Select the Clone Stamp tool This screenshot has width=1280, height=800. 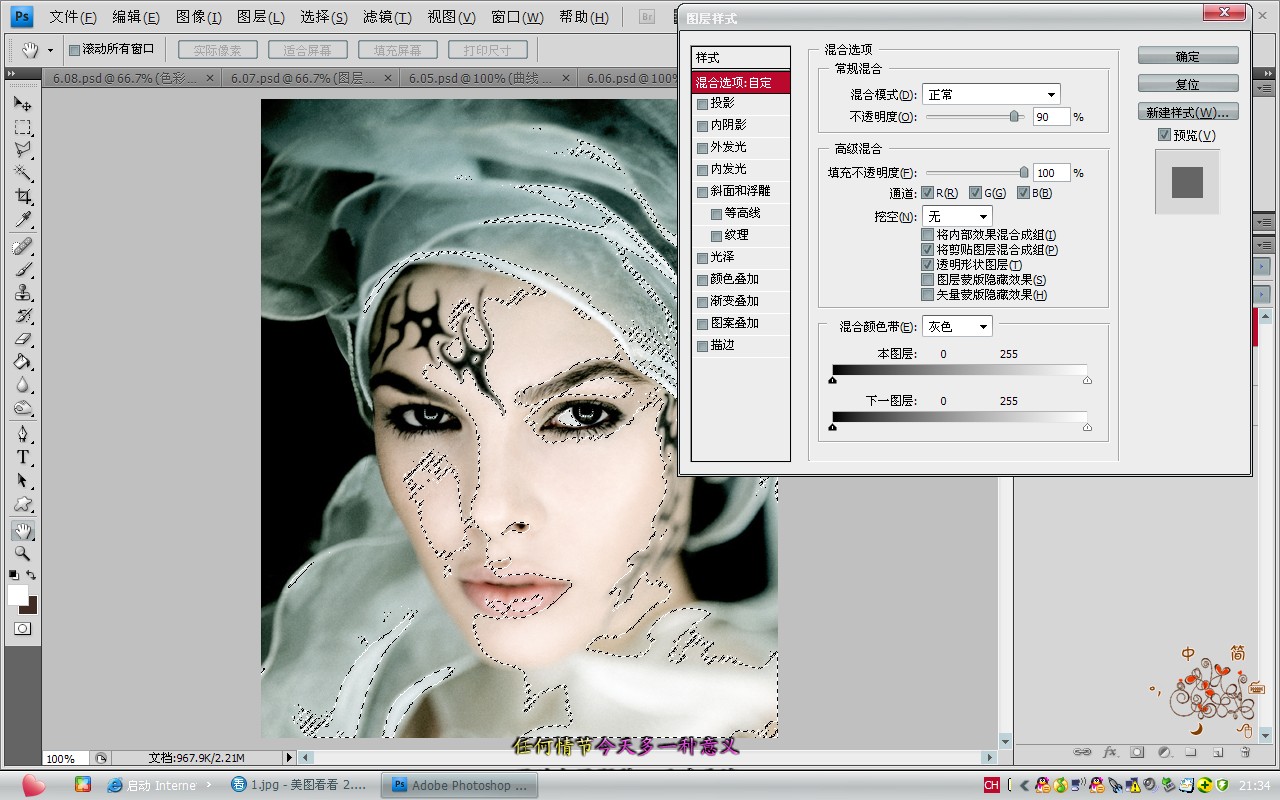22,293
